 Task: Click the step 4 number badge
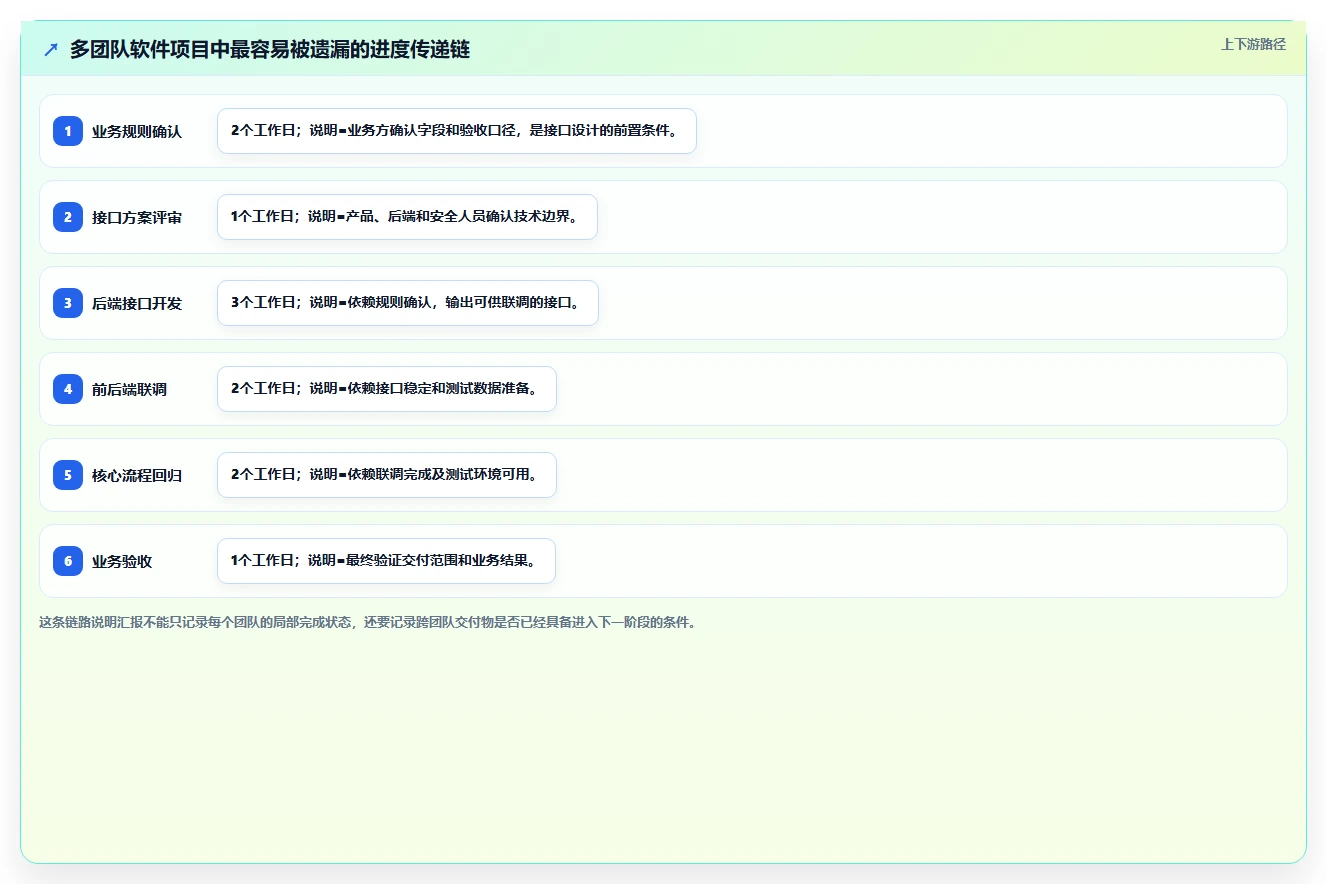[x=68, y=389]
